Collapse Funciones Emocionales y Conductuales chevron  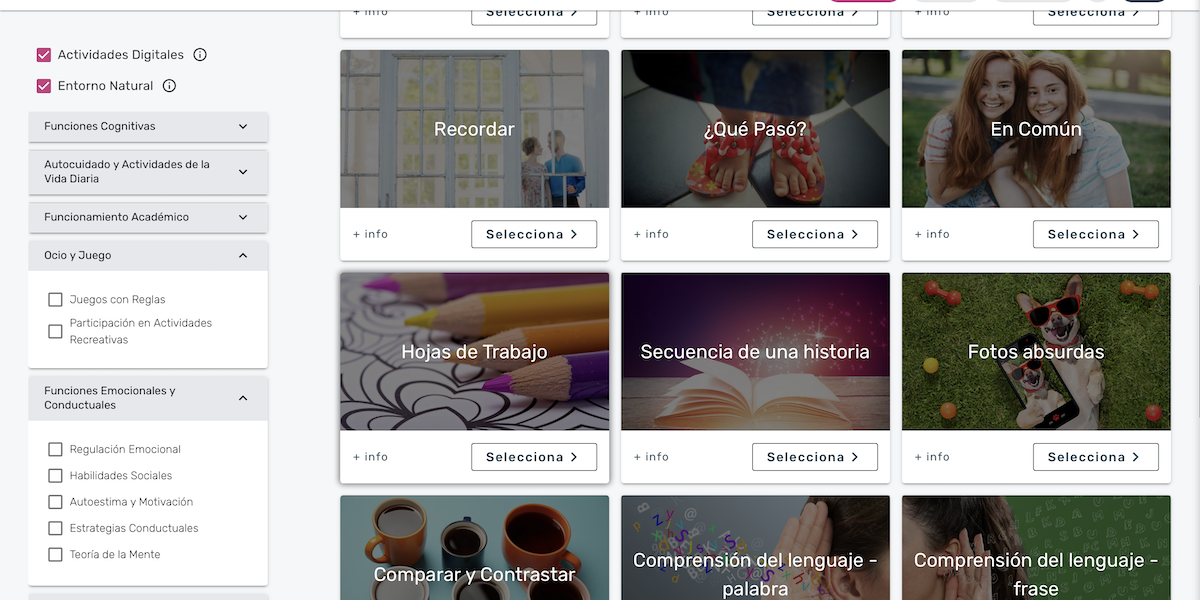tap(243, 398)
